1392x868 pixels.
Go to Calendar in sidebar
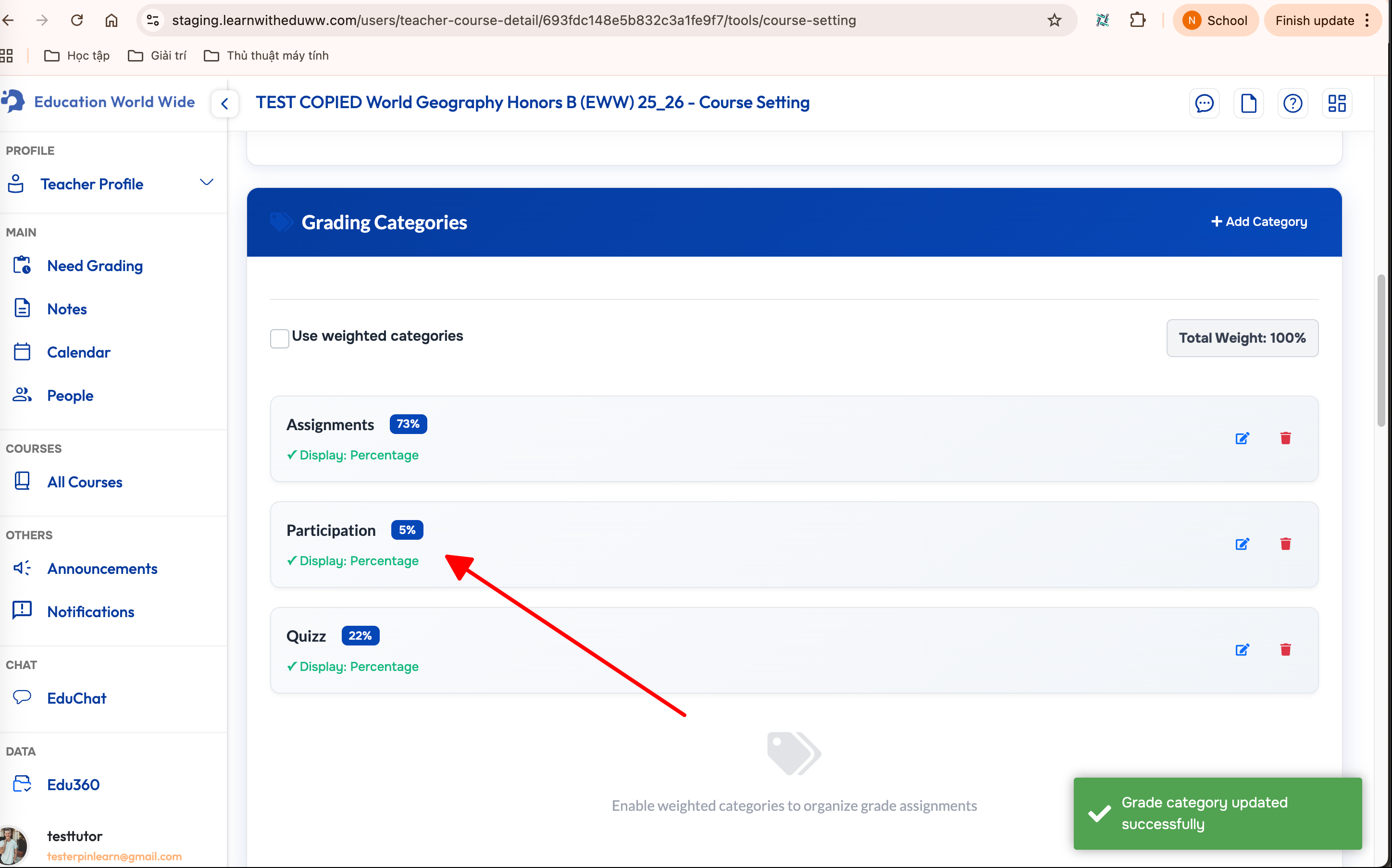click(x=79, y=352)
